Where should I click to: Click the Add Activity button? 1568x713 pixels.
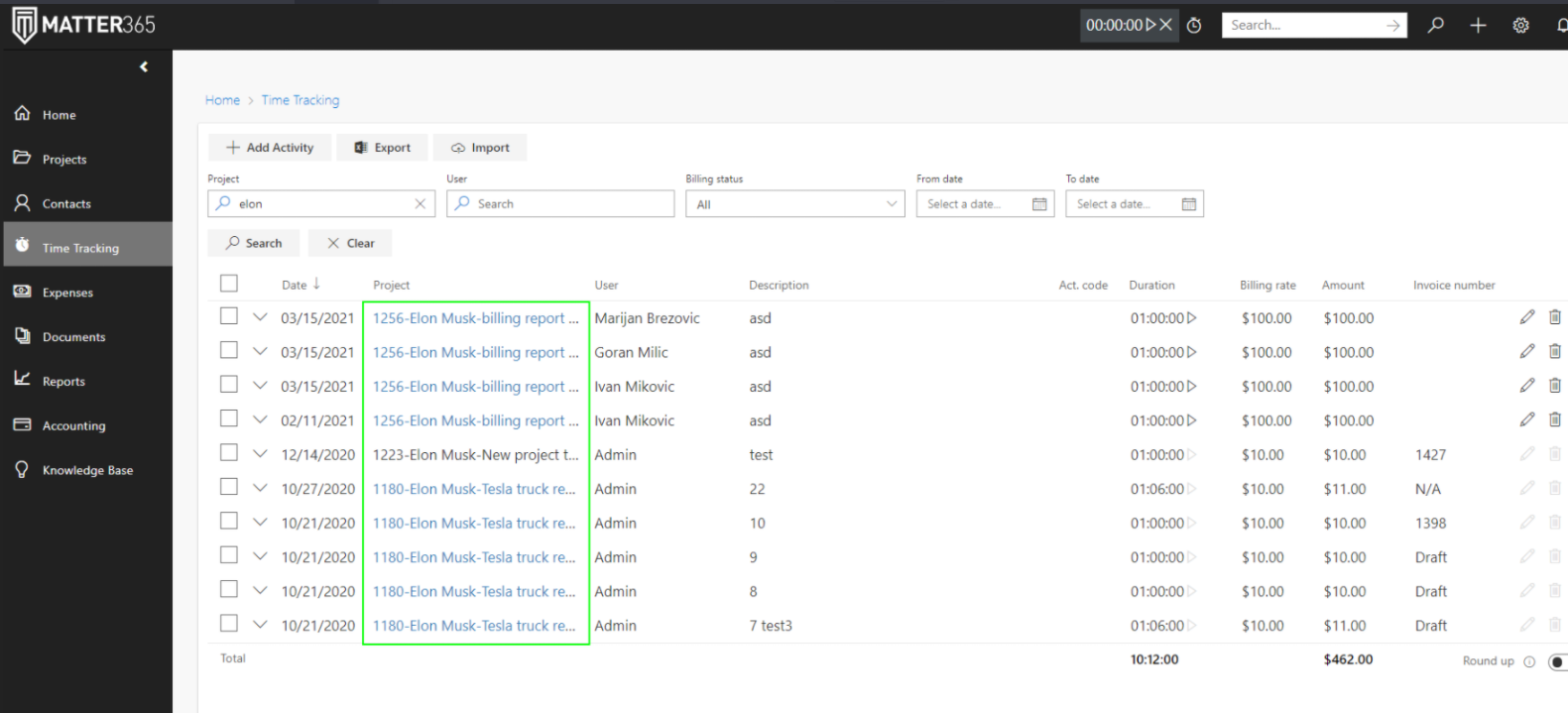(x=270, y=147)
